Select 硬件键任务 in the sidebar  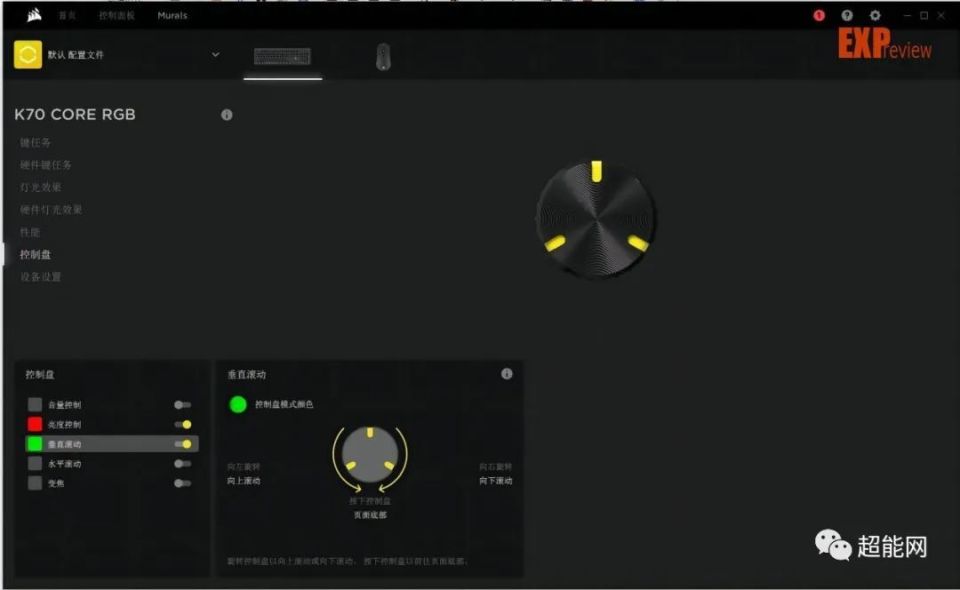pyautogui.click(x=45, y=165)
